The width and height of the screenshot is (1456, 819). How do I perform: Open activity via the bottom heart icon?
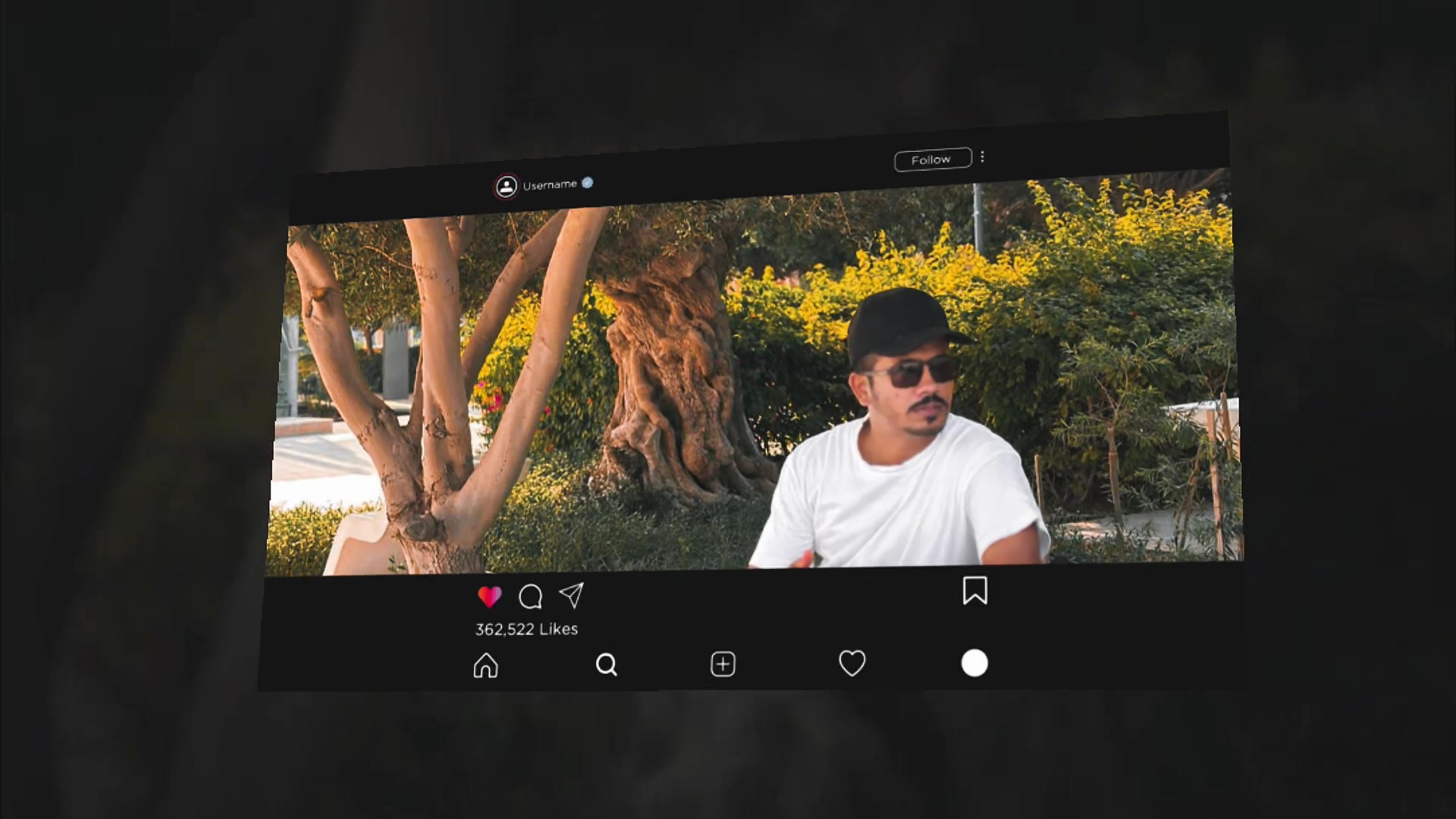click(x=852, y=664)
